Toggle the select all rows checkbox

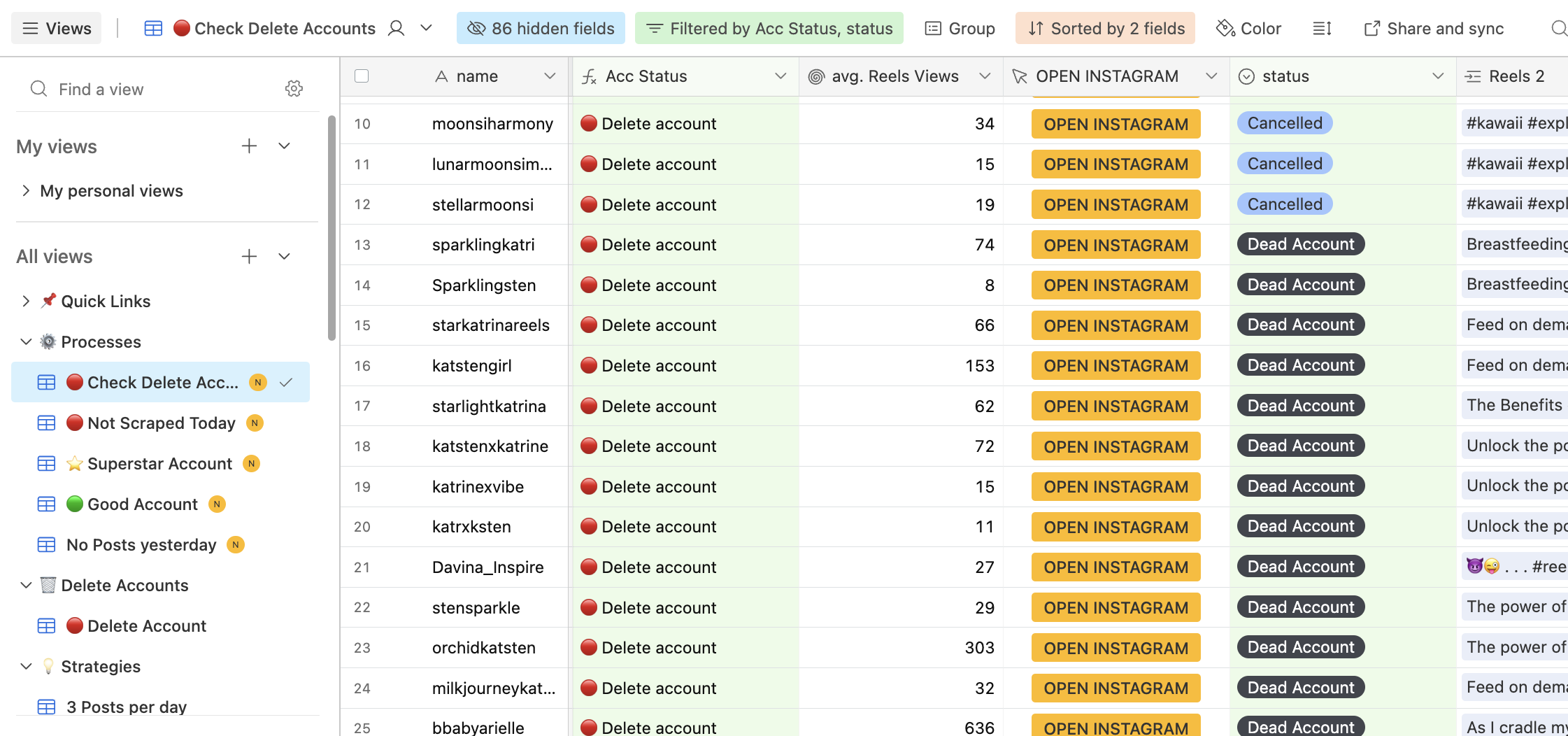[x=362, y=76]
